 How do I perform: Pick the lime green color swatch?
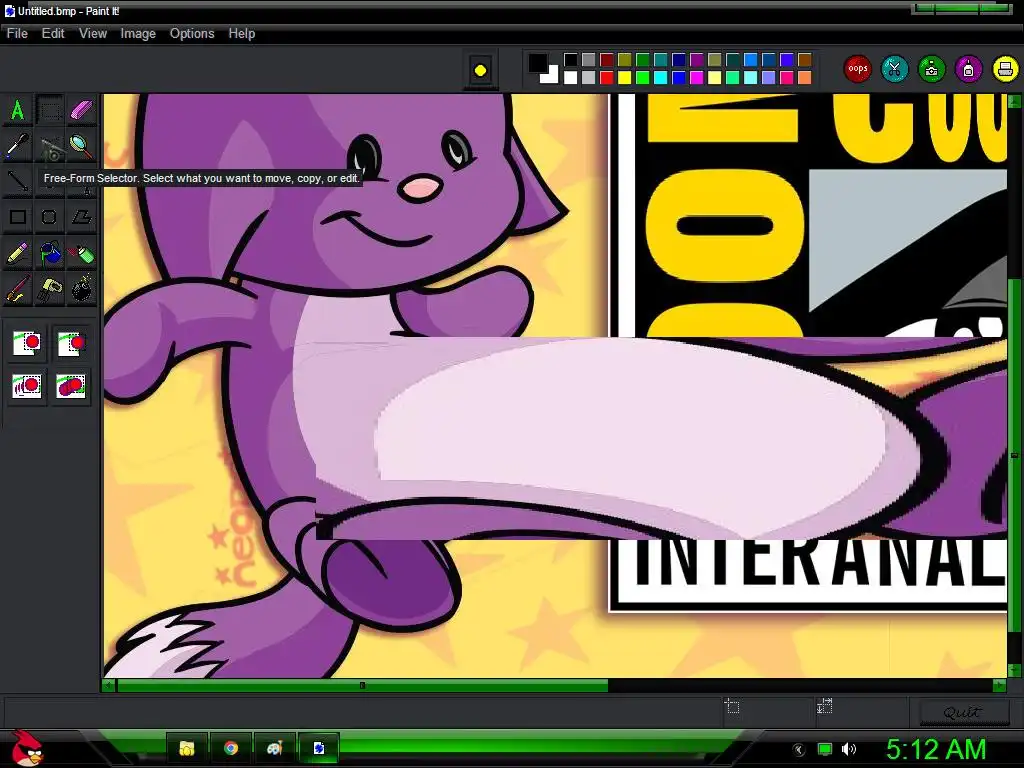coord(643,78)
